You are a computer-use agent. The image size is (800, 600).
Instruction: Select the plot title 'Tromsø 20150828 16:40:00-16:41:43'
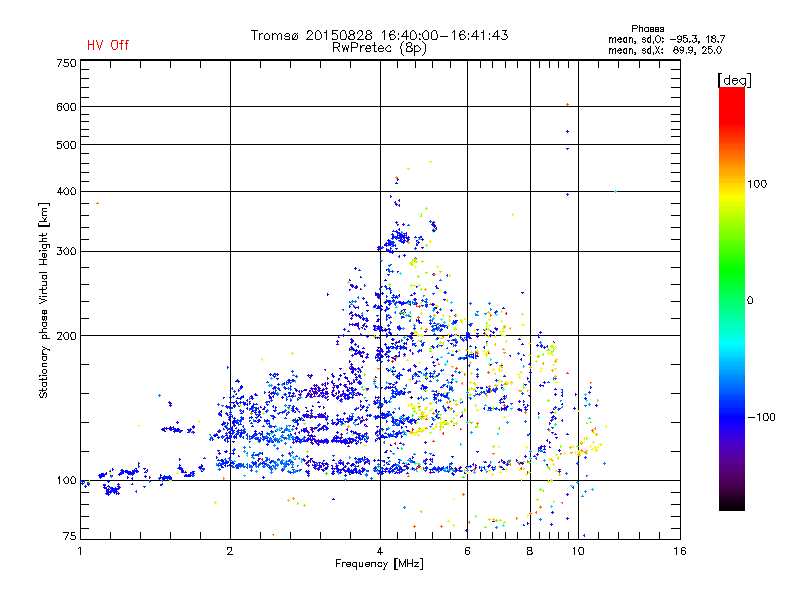point(379,35)
